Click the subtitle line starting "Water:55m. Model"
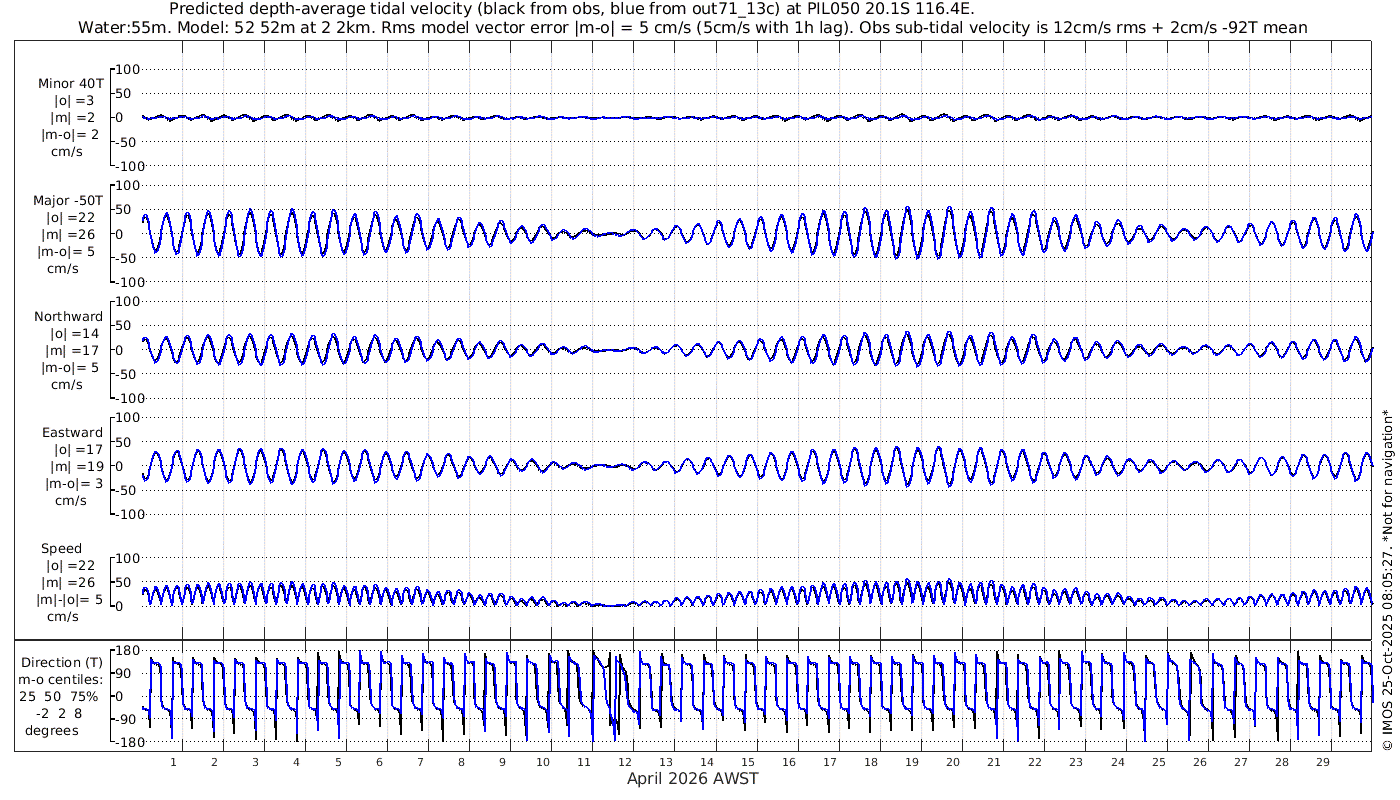The width and height of the screenshot is (1400, 800). pos(692,27)
